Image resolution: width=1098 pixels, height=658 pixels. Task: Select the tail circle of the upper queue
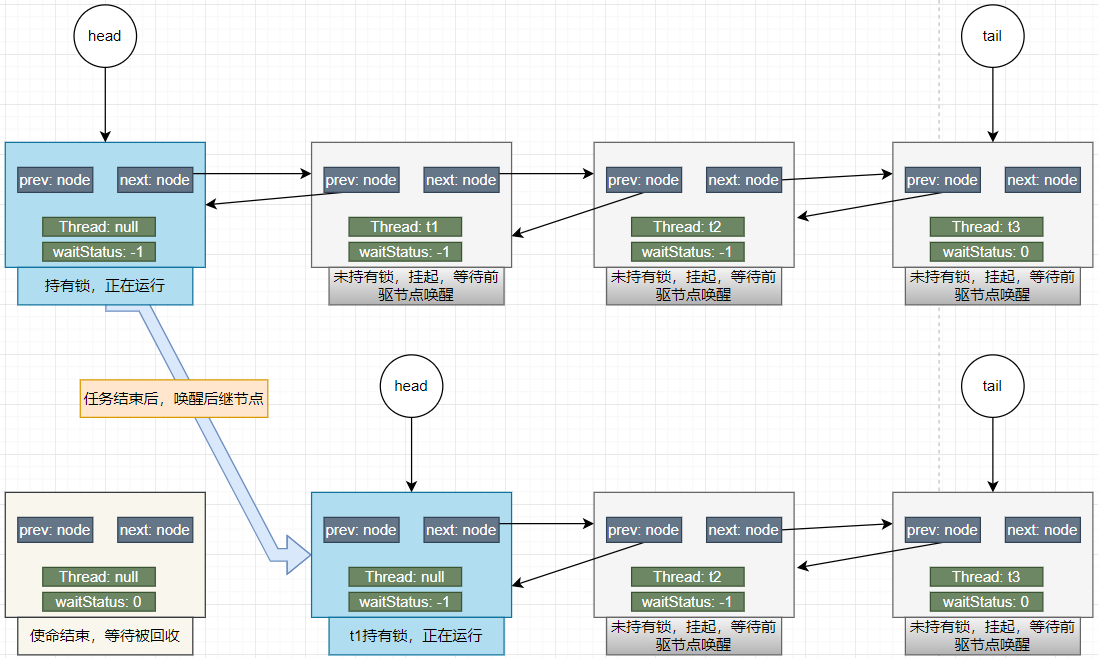992,36
